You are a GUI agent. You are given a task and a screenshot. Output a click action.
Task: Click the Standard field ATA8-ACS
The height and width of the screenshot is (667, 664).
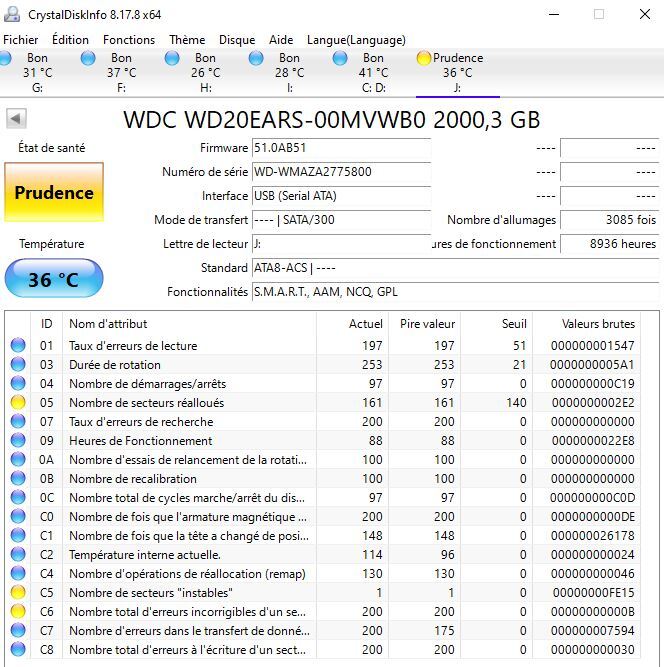[456, 268]
